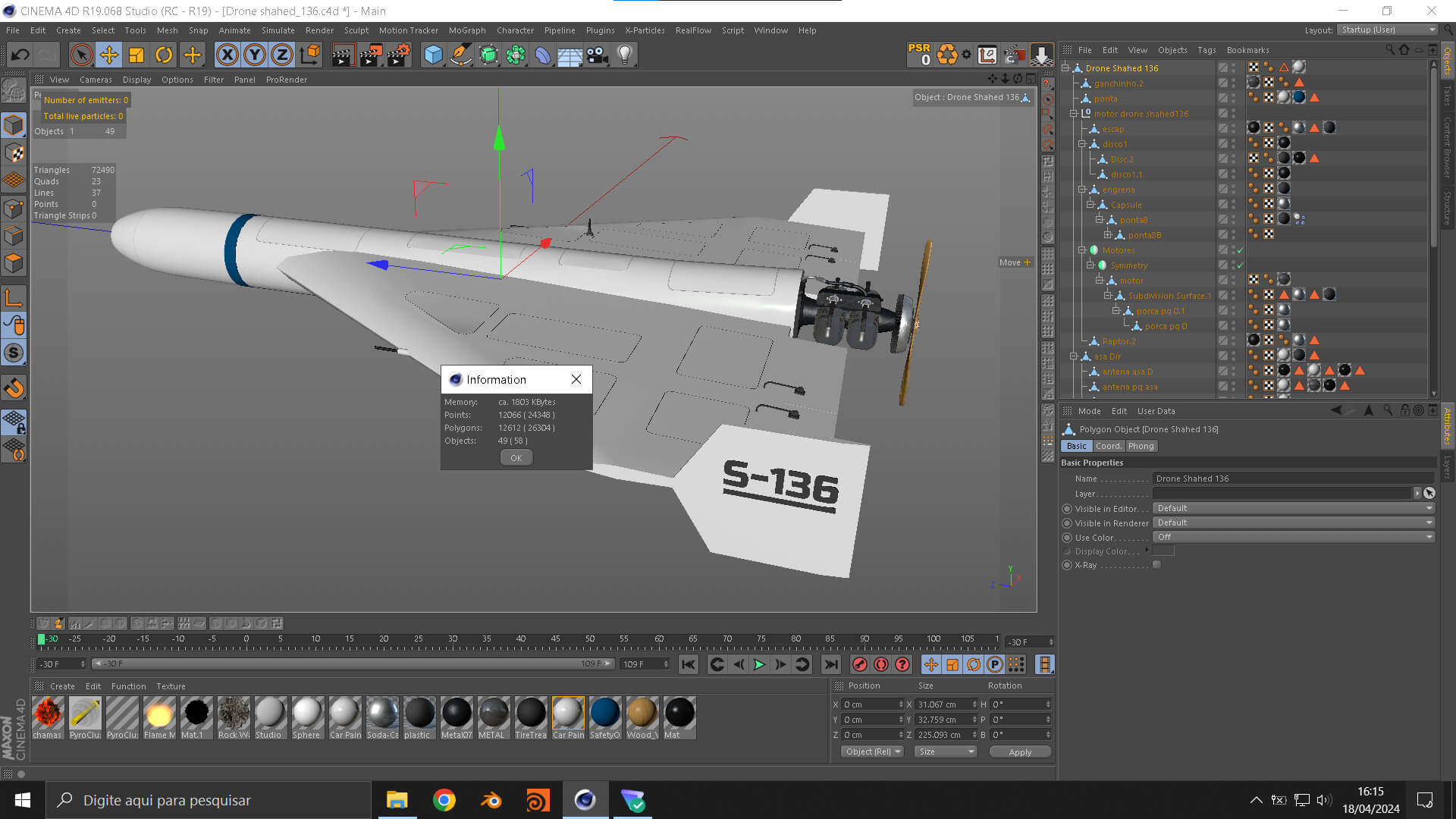Toggle the Use Color radio circle
Viewport: 1456px width, 819px height.
1067,538
